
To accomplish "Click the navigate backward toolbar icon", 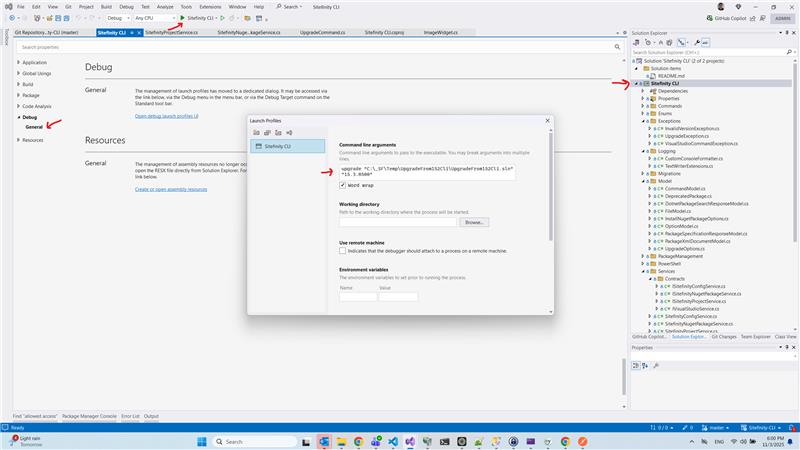I will coord(12,18).
